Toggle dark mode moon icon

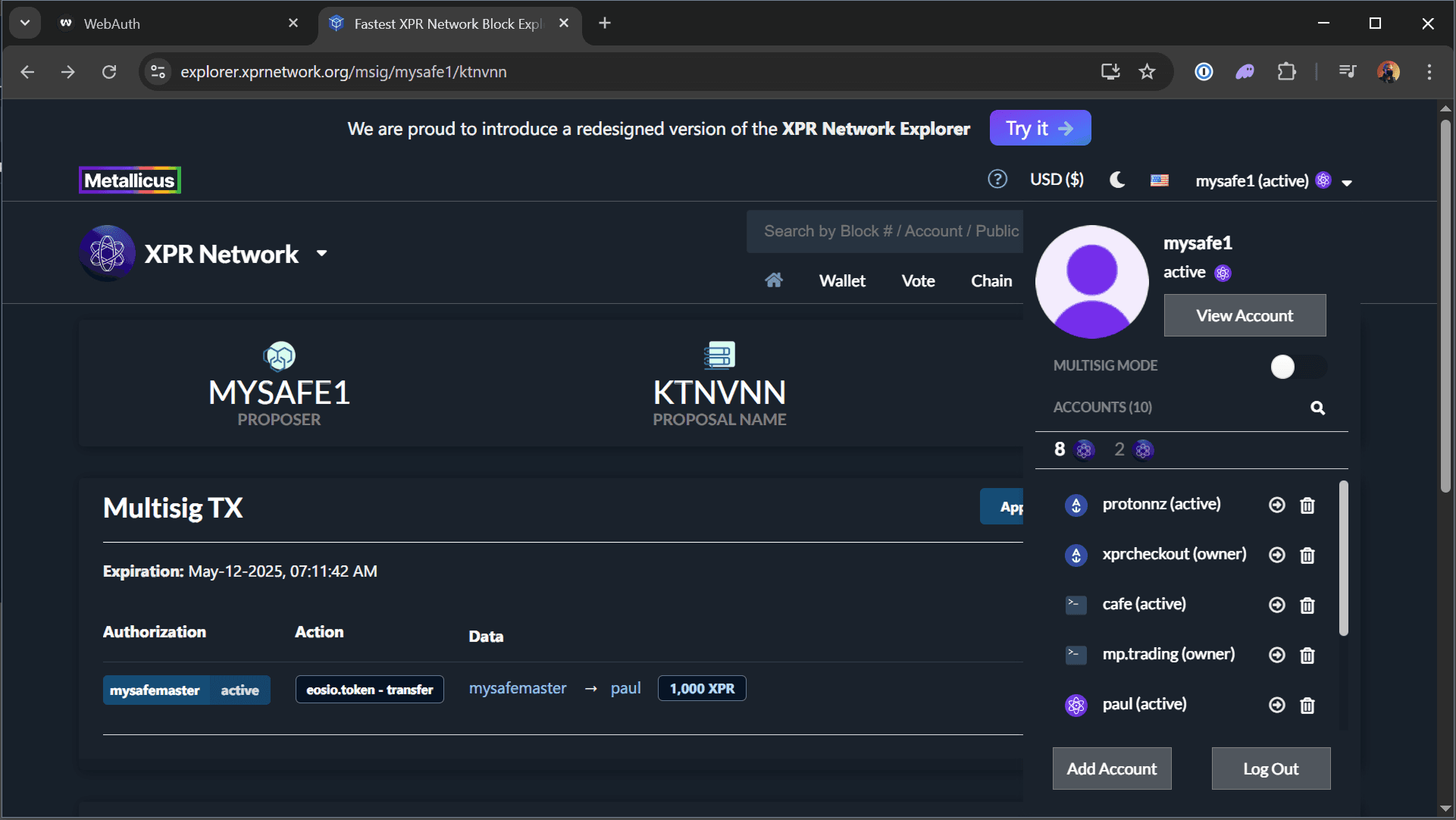point(1117,180)
